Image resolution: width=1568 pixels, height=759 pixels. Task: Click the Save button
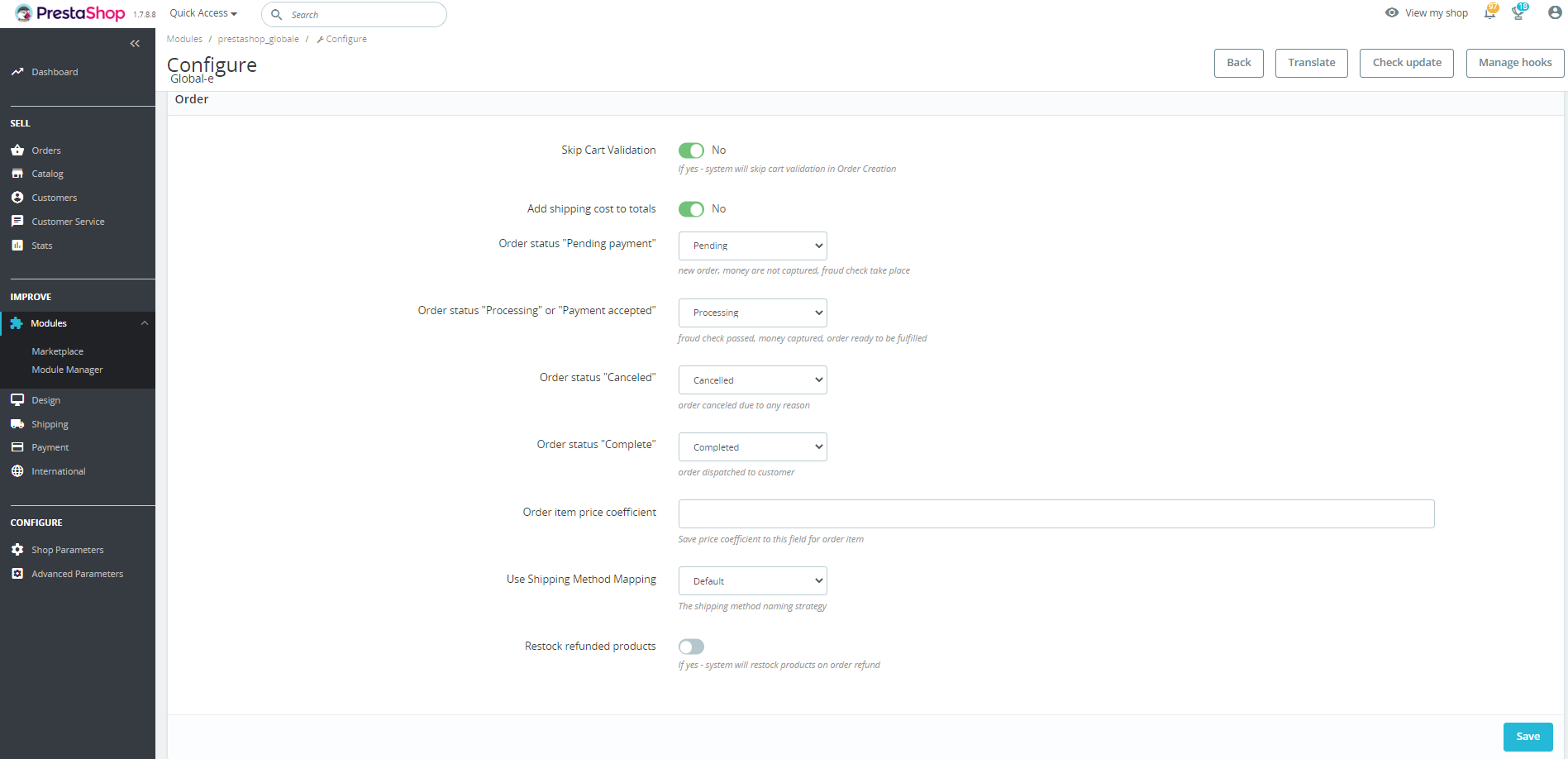pyautogui.click(x=1527, y=737)
